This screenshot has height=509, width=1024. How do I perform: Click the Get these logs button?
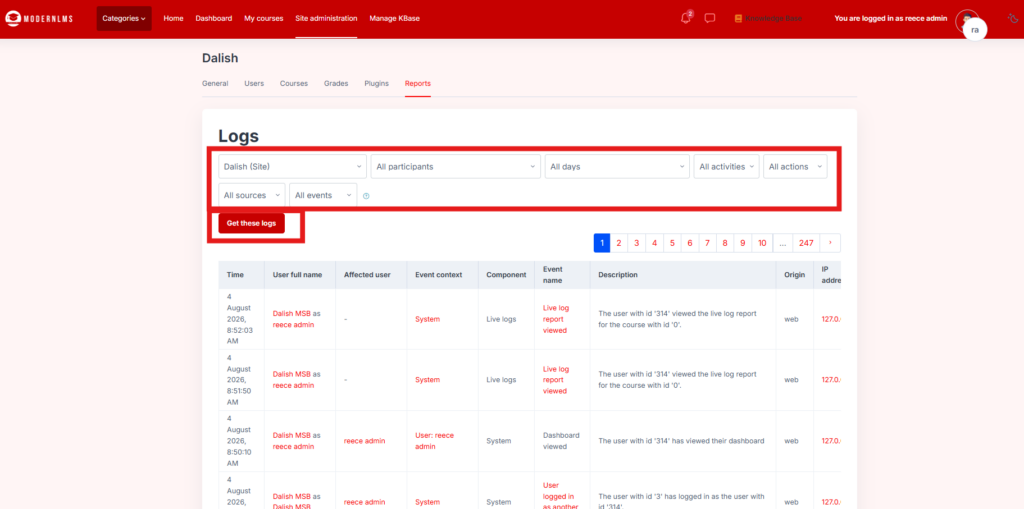[251, 223]
